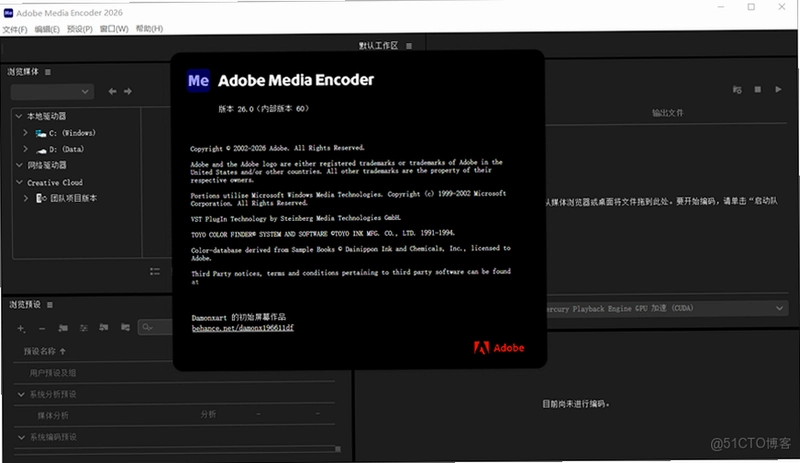Open the 预设(P) menu

pos(80,29)
